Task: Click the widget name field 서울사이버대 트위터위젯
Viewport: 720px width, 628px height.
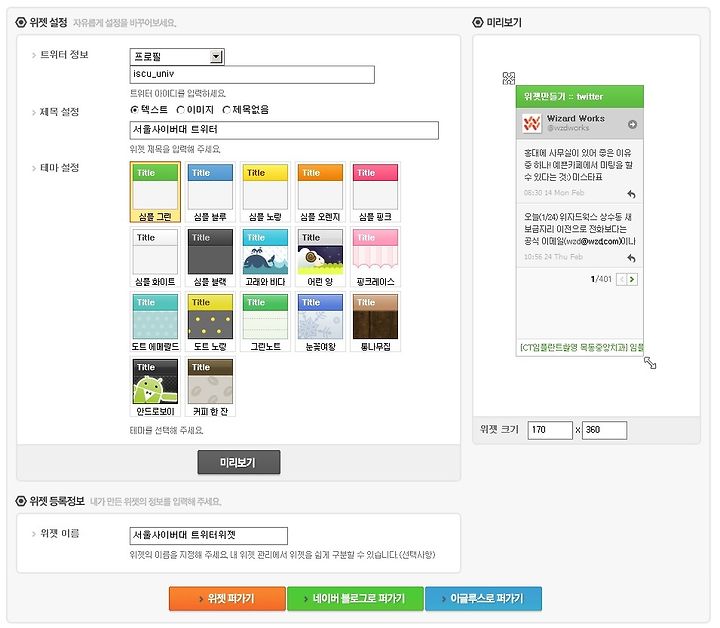Action: (209, 536)
